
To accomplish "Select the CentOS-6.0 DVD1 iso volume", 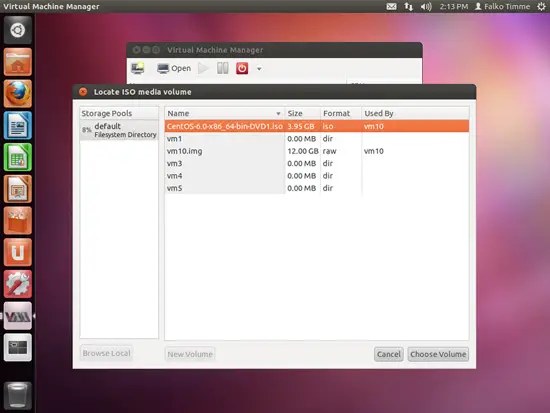I will point(317,126).
